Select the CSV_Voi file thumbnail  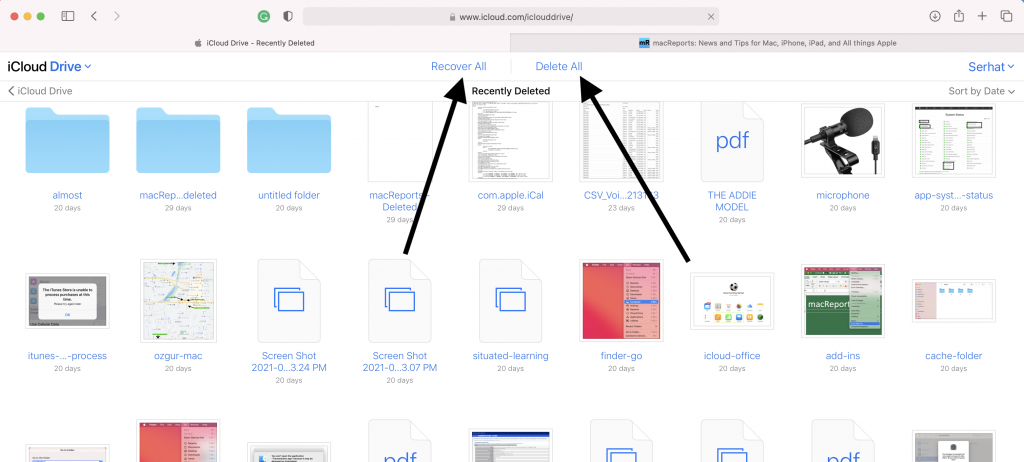click(621, 142)
